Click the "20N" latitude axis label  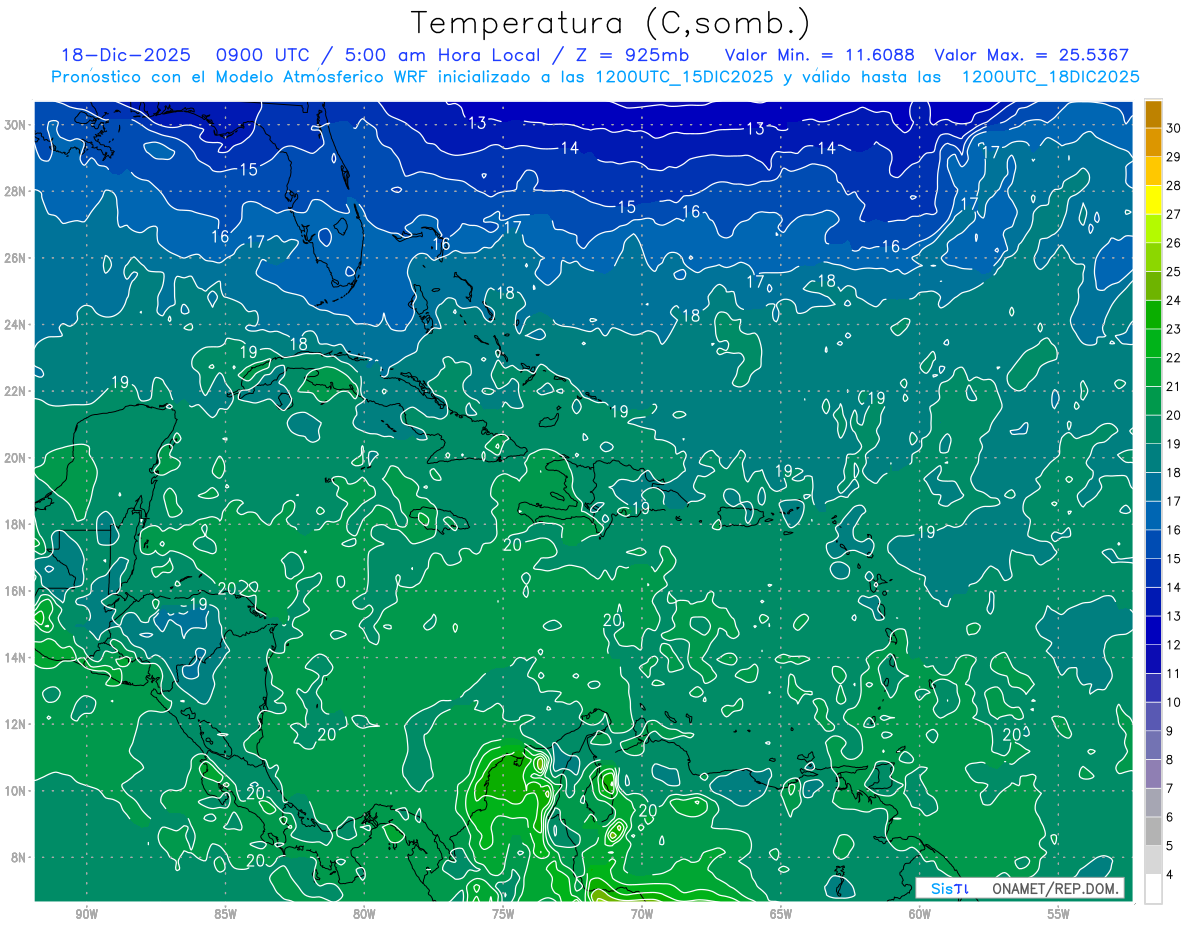[x=15, y=458]
